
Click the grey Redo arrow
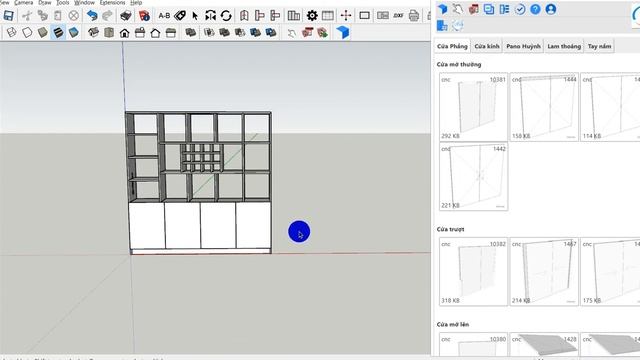click(107, 16)
